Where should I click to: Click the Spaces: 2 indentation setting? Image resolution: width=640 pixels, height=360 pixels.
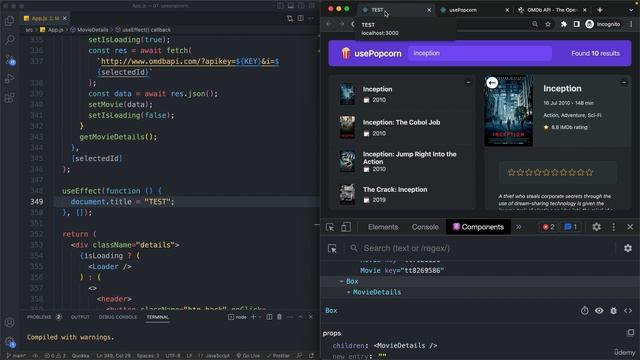click(x=148, y=356)
